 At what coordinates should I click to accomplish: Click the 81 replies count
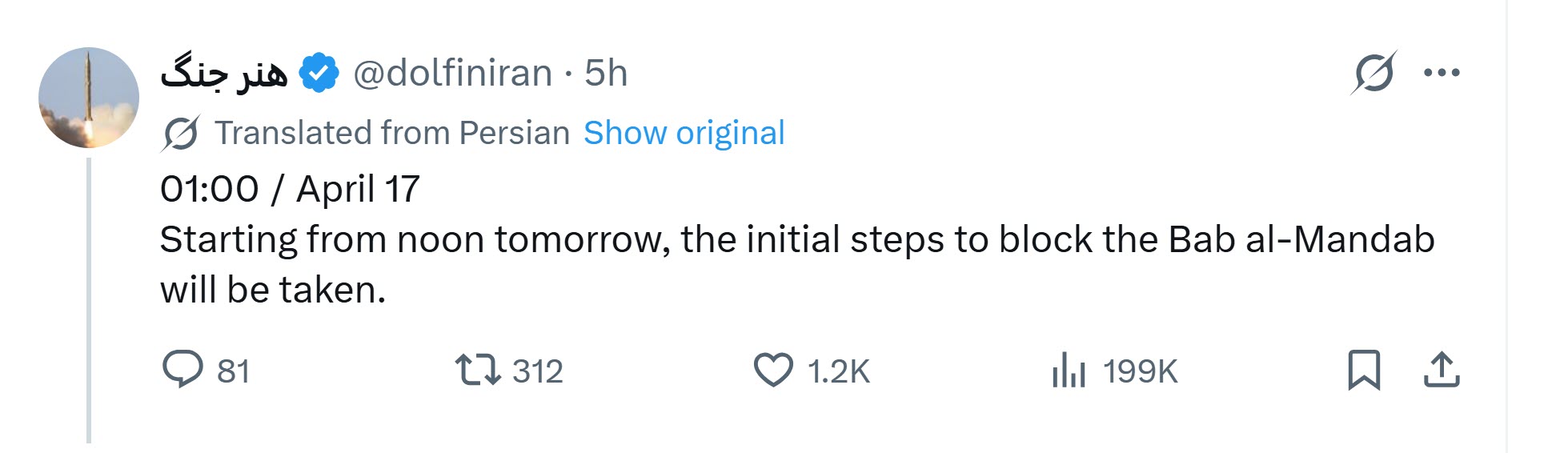pos(233,371)
